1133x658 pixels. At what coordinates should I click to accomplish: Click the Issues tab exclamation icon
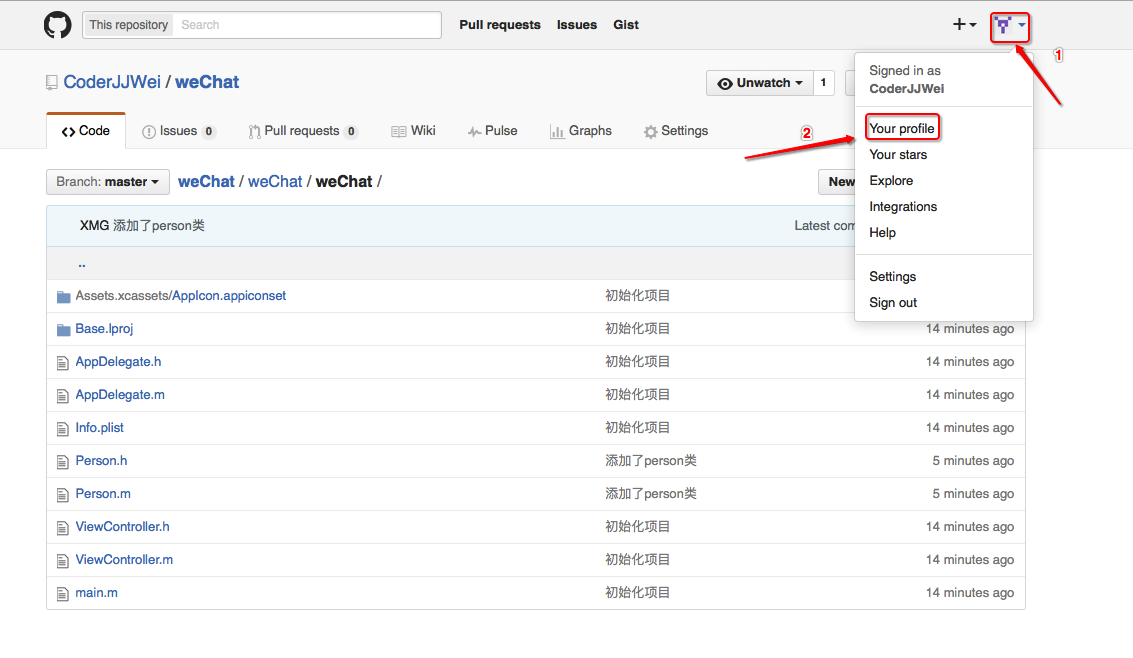click(149, 131)
